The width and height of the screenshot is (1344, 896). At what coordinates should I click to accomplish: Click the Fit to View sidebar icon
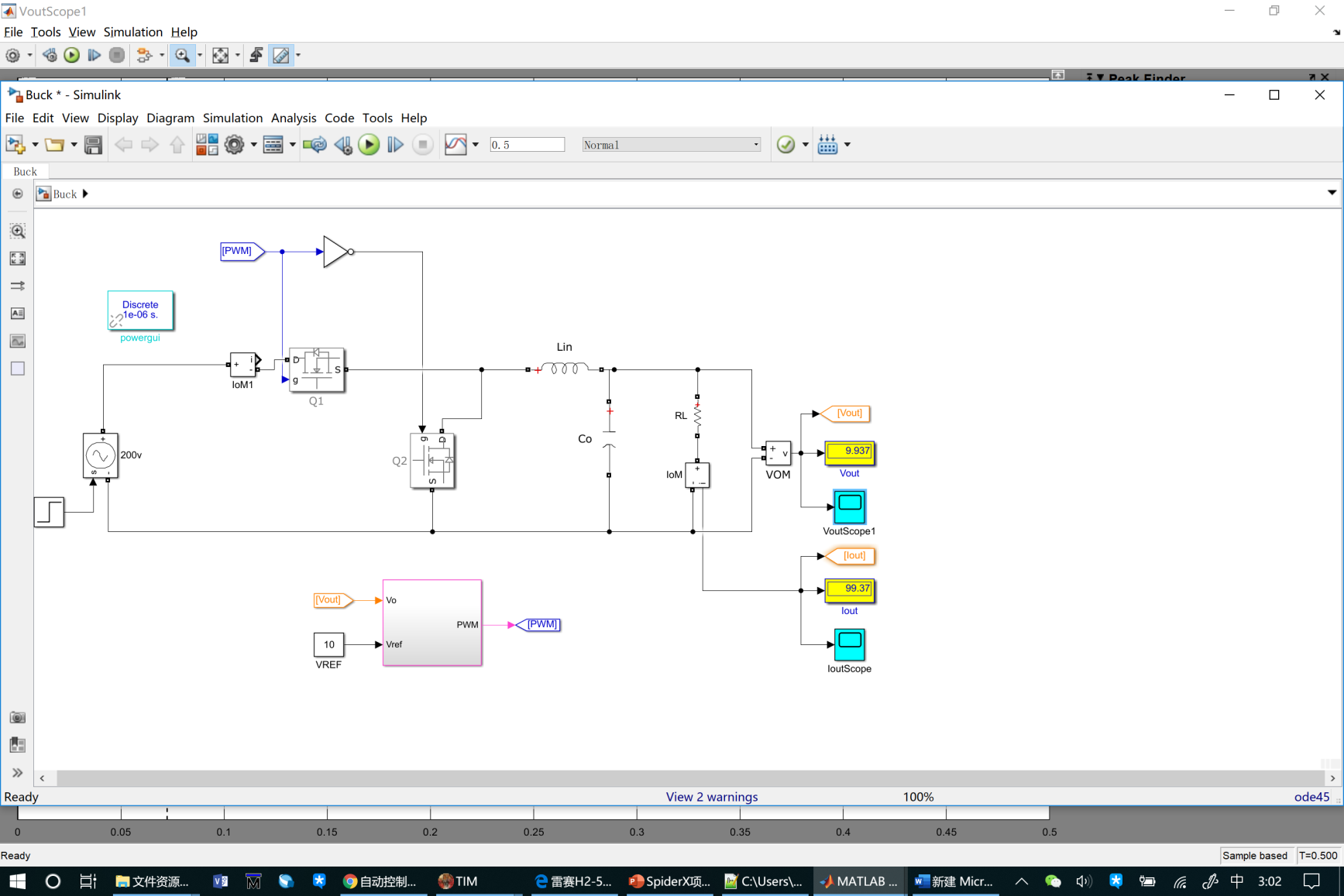click(x=17, y=259)
